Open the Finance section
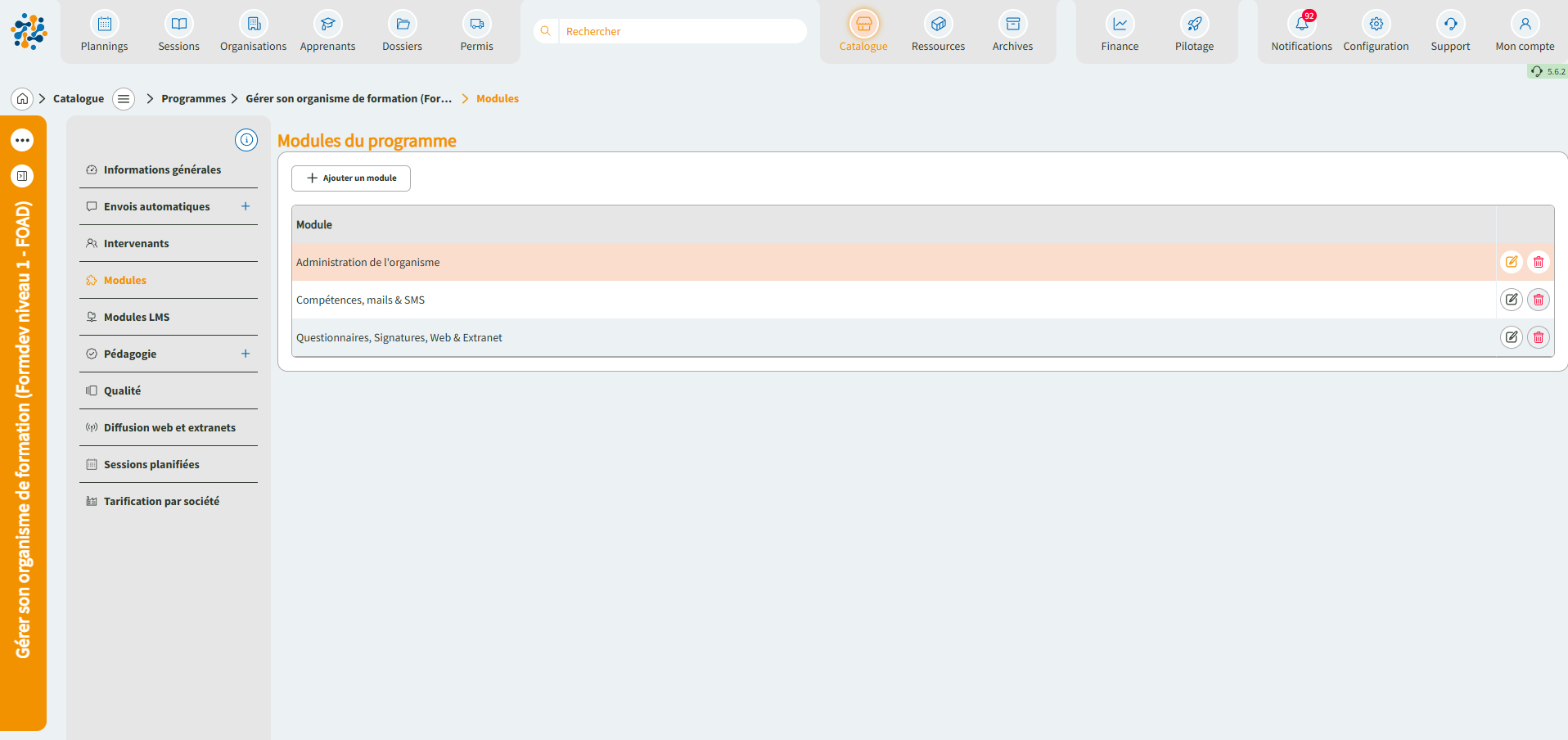 [1120, 32]
